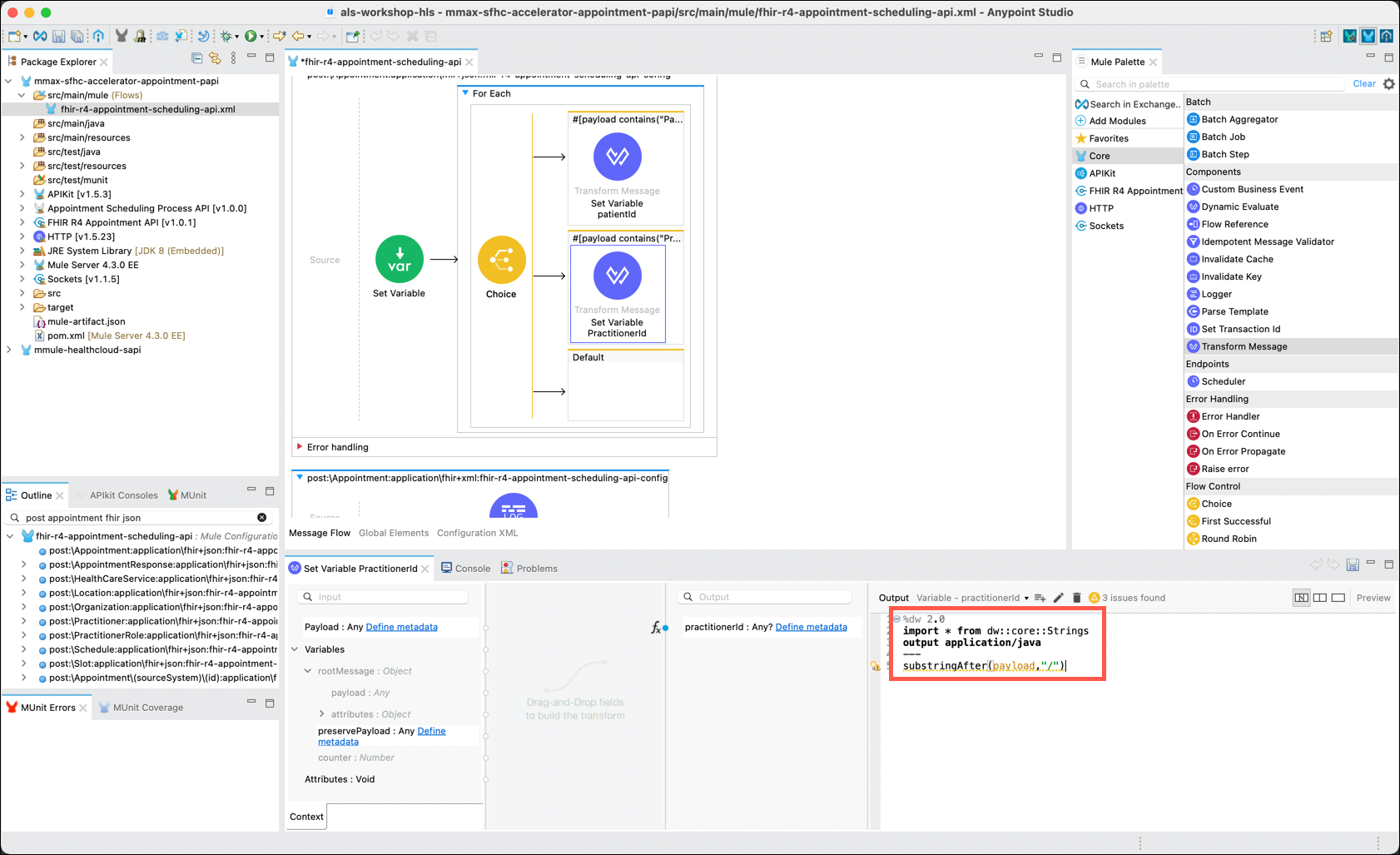Switch to the Configuration XML tab
The image size is (1400, 855).
(x=477, y=533)
